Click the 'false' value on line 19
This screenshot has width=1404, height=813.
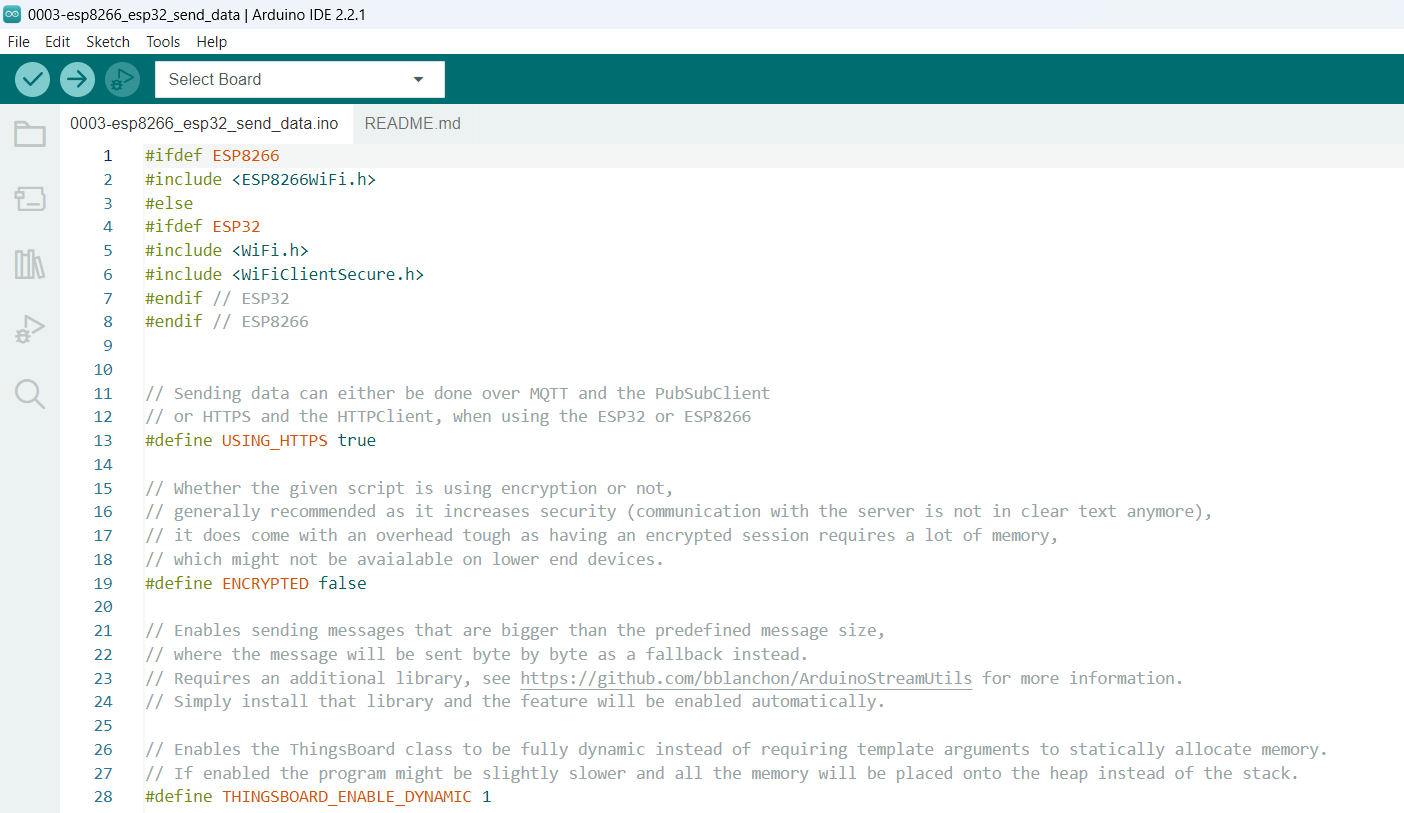(343, 583)
